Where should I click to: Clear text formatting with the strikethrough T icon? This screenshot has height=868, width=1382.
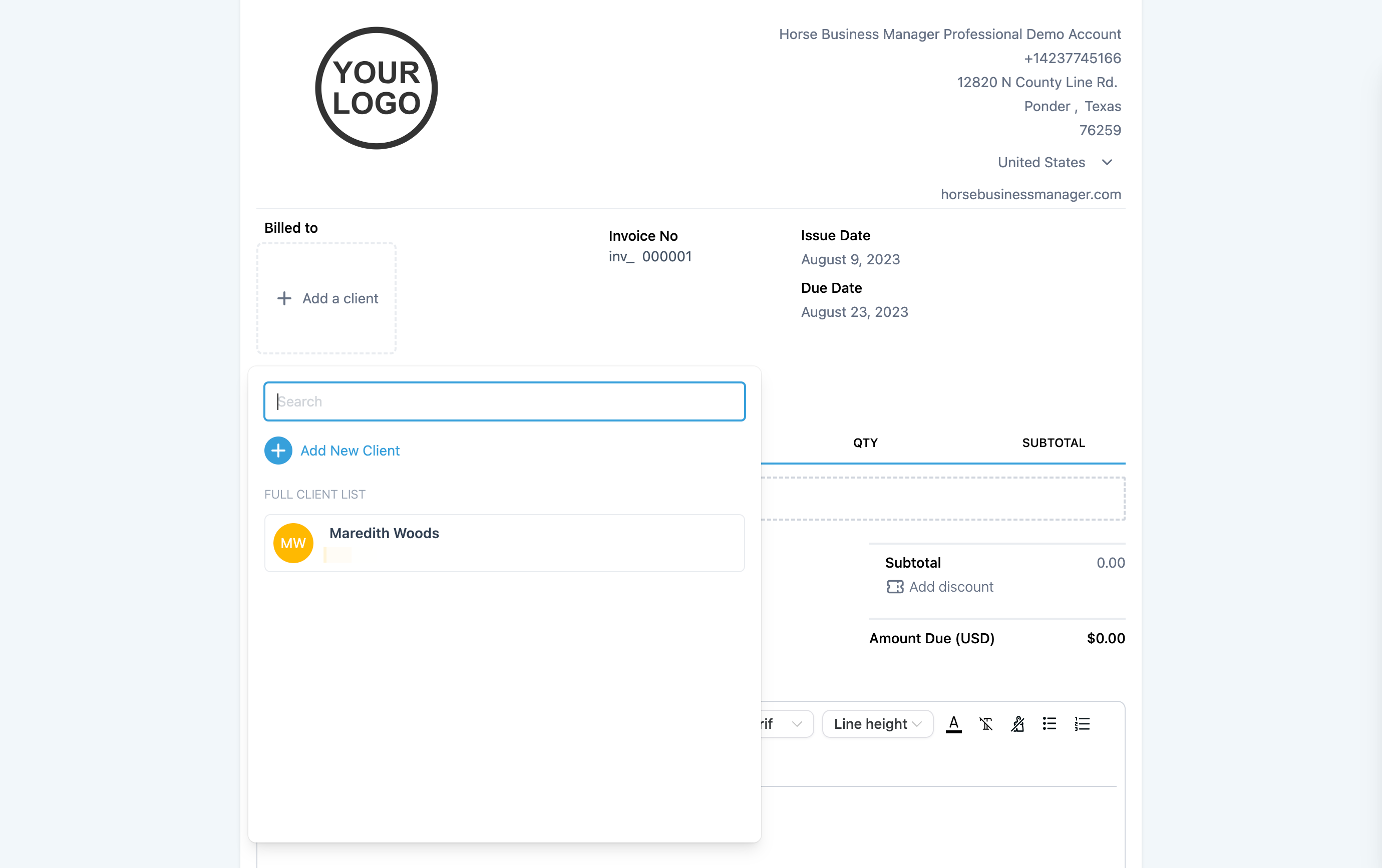click(985, 723)
